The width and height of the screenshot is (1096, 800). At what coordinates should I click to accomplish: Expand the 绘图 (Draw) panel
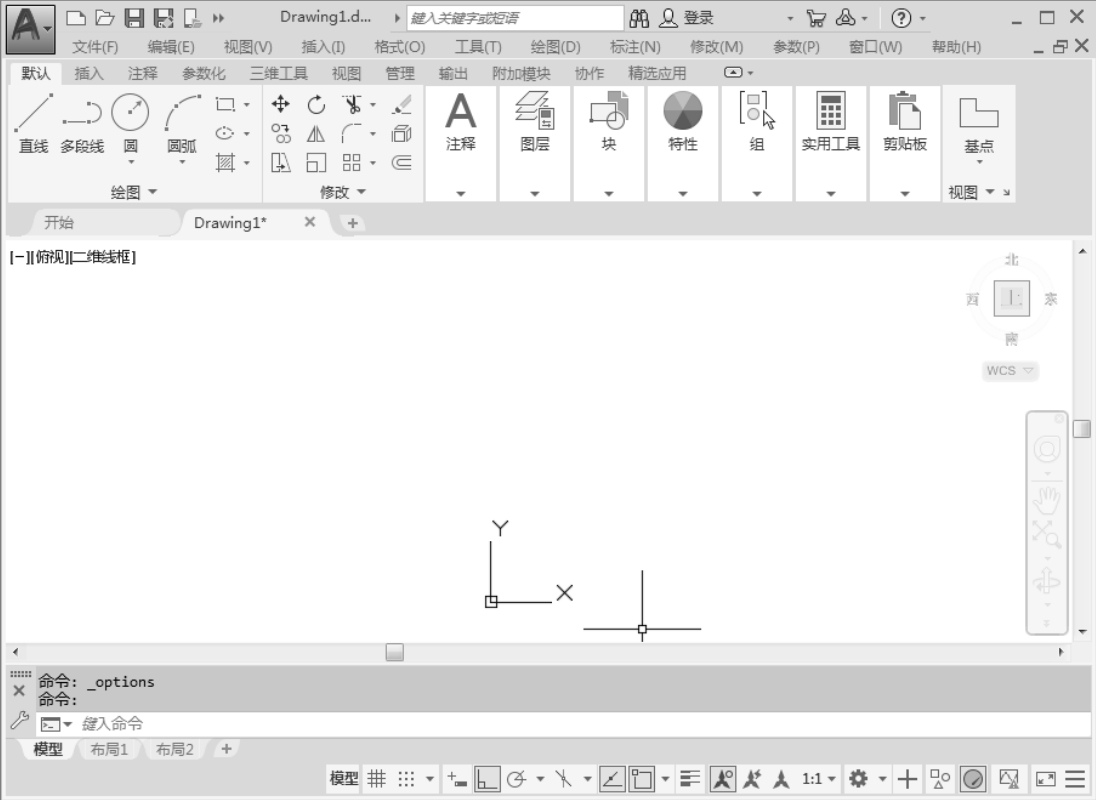coord(134,192)
